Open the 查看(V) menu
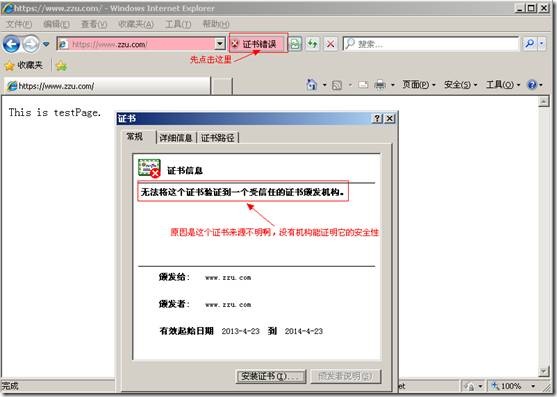Image resolution: width=557 pixels, height=397 pixels. point(94,24)
